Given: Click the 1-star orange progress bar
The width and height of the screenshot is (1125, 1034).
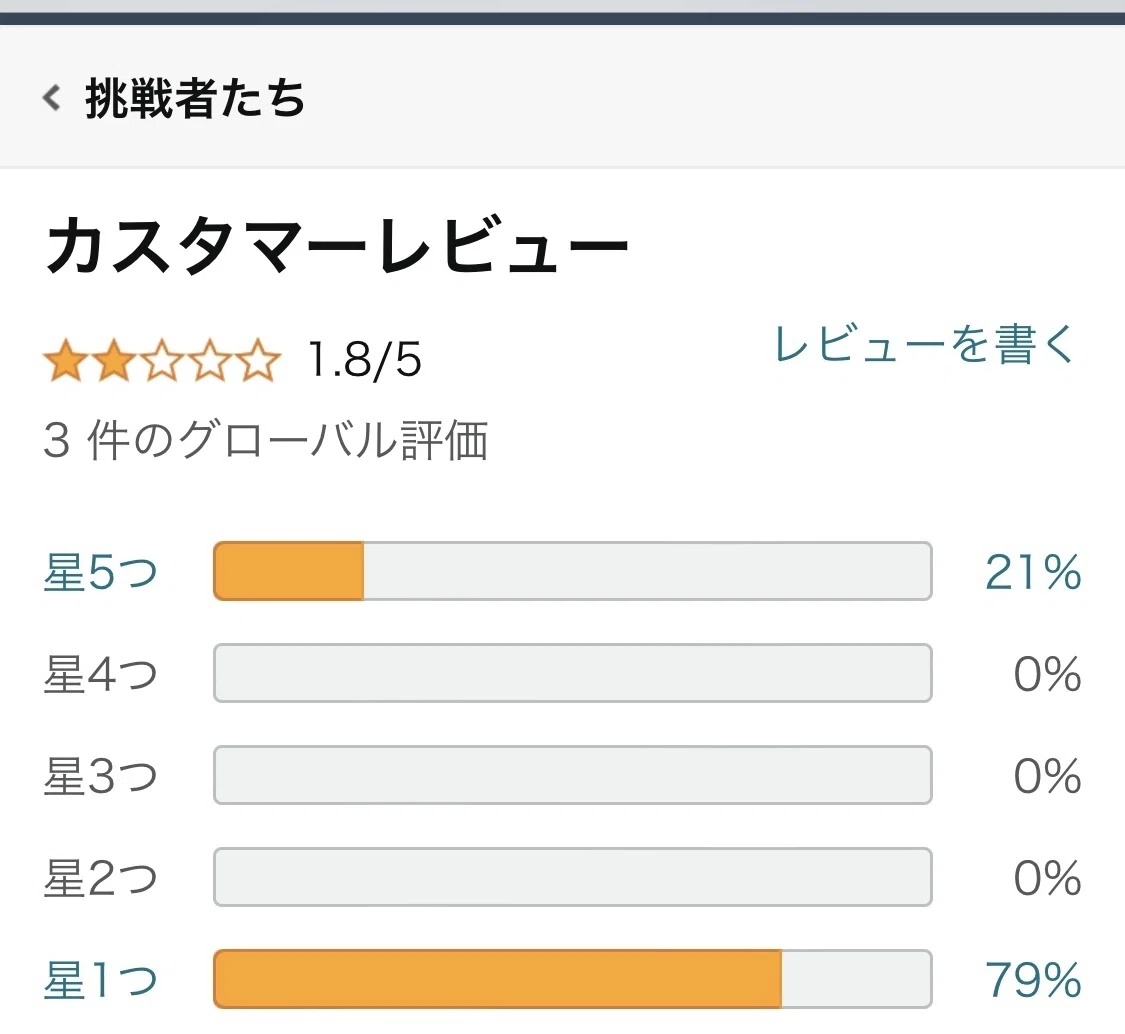Looking at the screenshot, I should tap(573, 979).
